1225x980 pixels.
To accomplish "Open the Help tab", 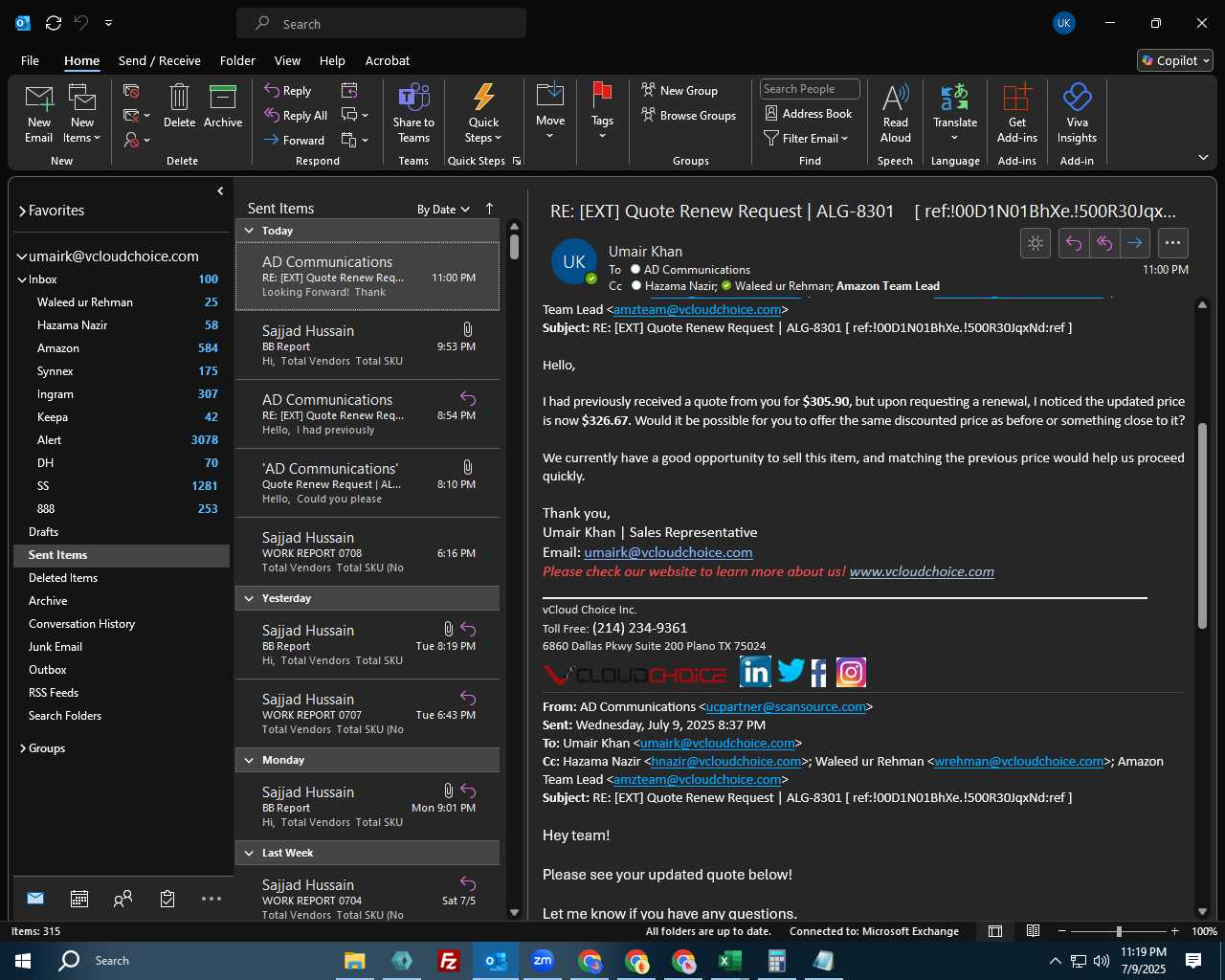I will pyautogui.click(x=332, y=60).
